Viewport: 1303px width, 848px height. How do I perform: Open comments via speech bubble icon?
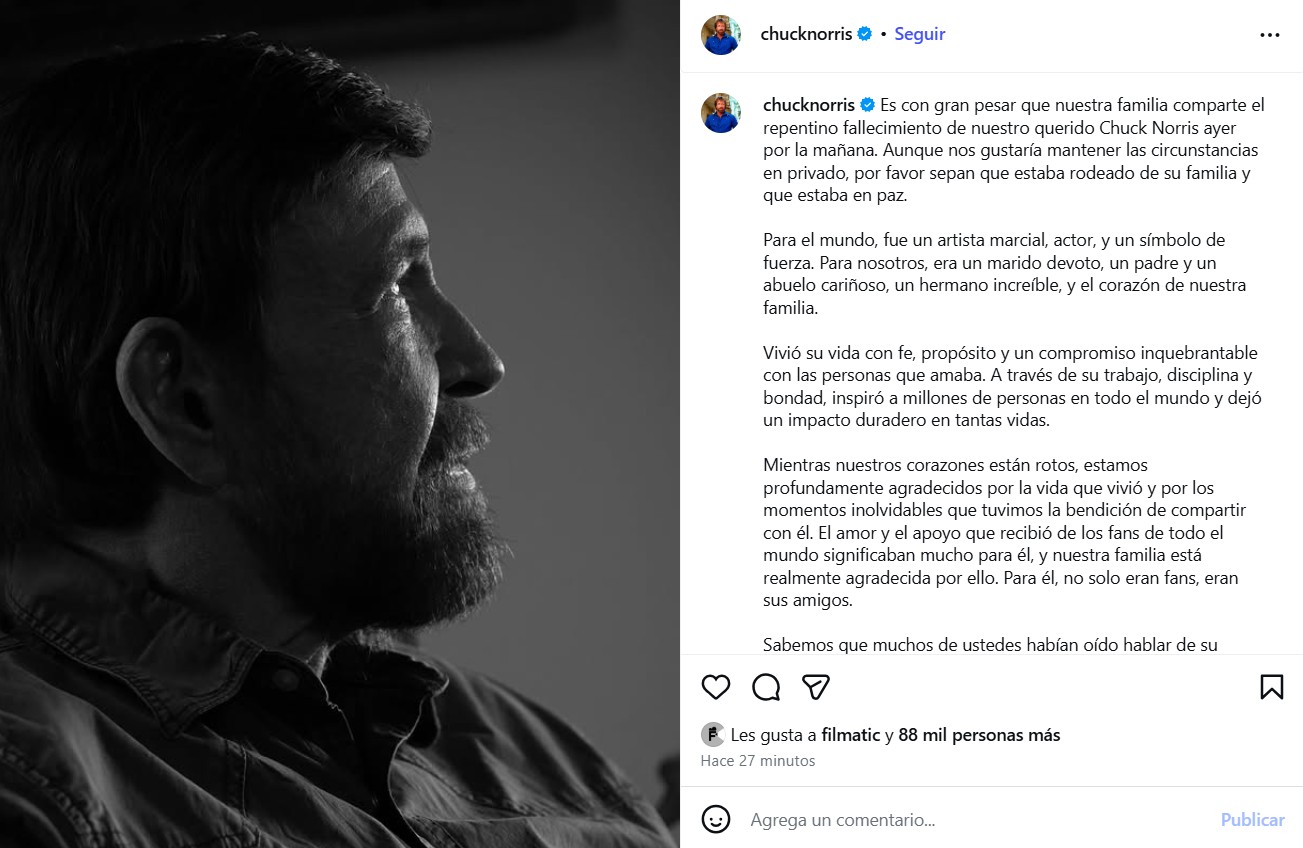tap(766, 687)
